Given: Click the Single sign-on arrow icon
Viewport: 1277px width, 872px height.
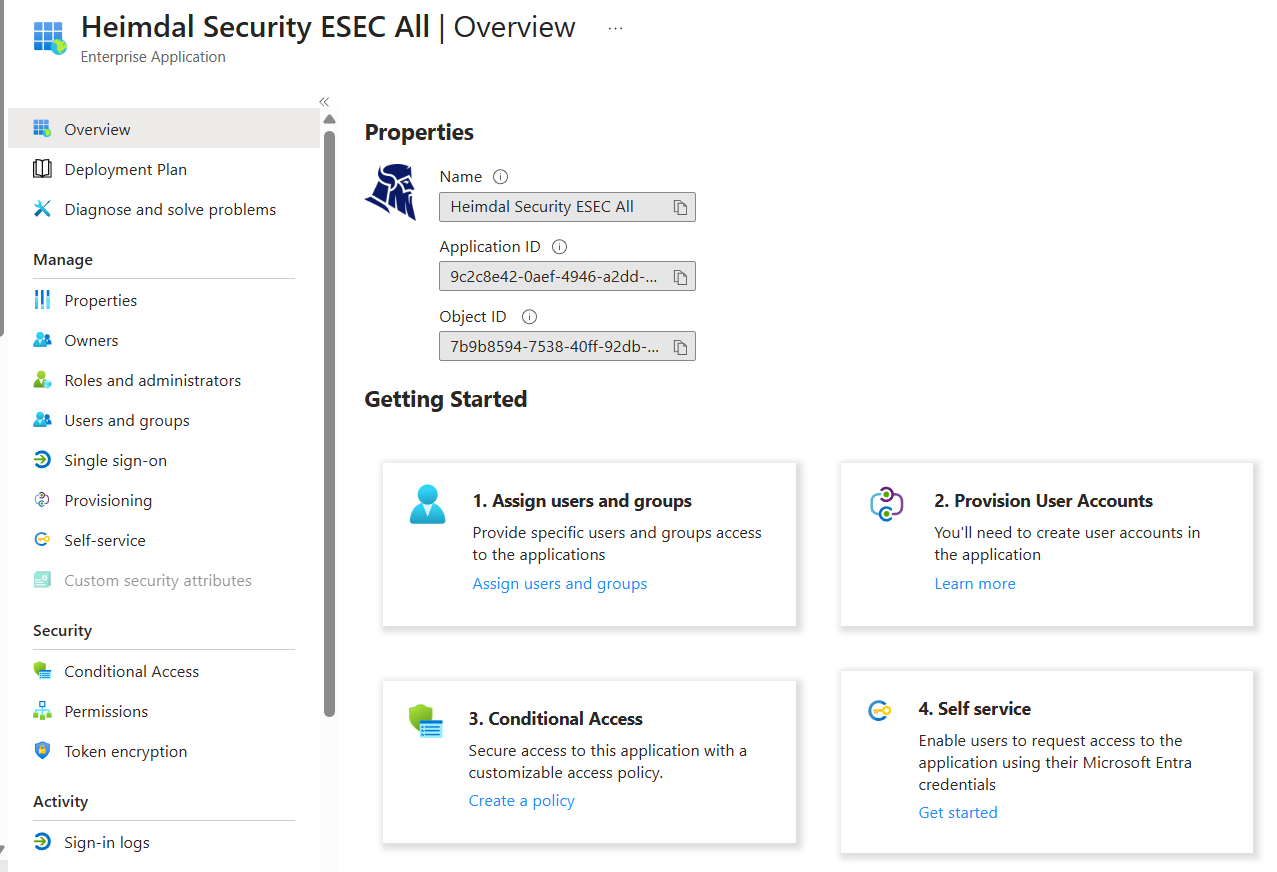Looking at the screenshot, I should [x=42, y=460].
